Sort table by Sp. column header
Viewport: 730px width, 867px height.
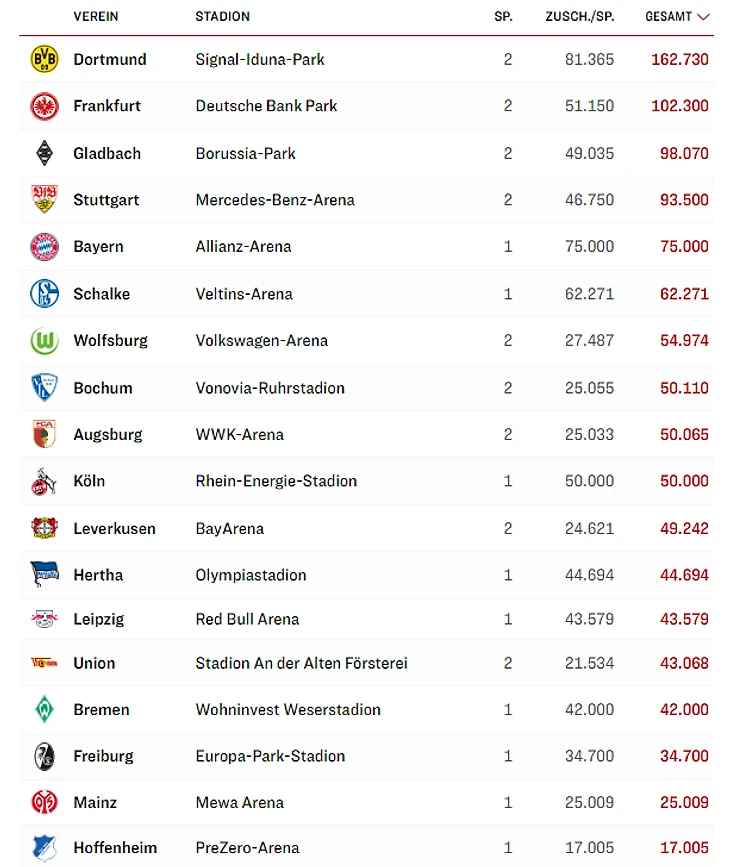[x=503, y=17]
